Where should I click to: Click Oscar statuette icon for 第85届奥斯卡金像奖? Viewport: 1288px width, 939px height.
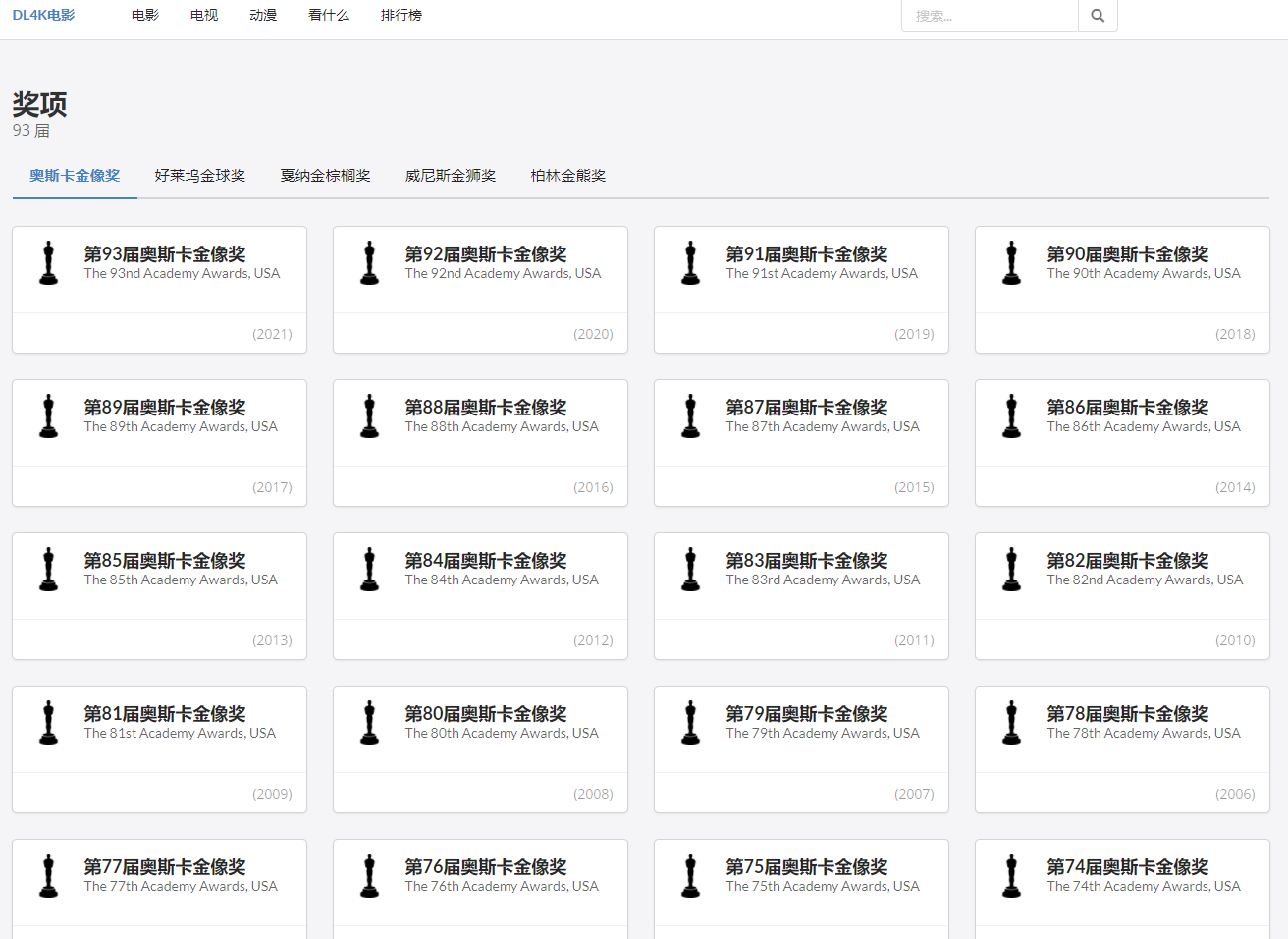[48, 570]
